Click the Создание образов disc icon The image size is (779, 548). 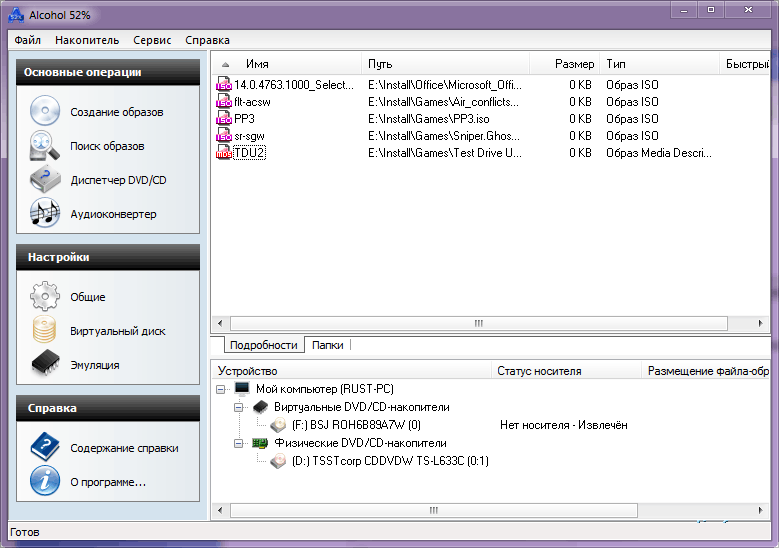coord(45,111)
